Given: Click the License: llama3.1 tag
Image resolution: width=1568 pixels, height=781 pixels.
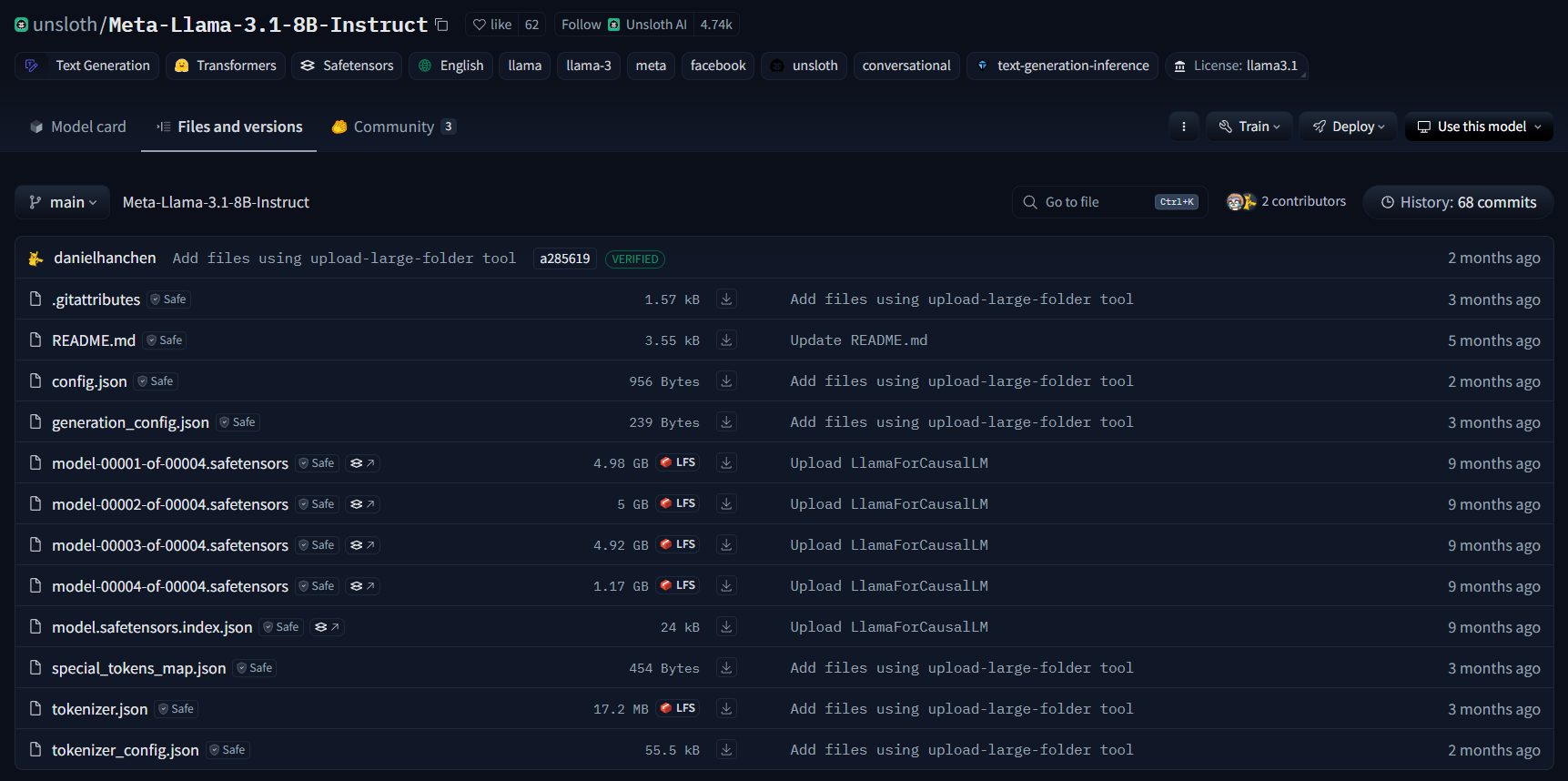Looking at the screenshot, I should (1237, 66).
